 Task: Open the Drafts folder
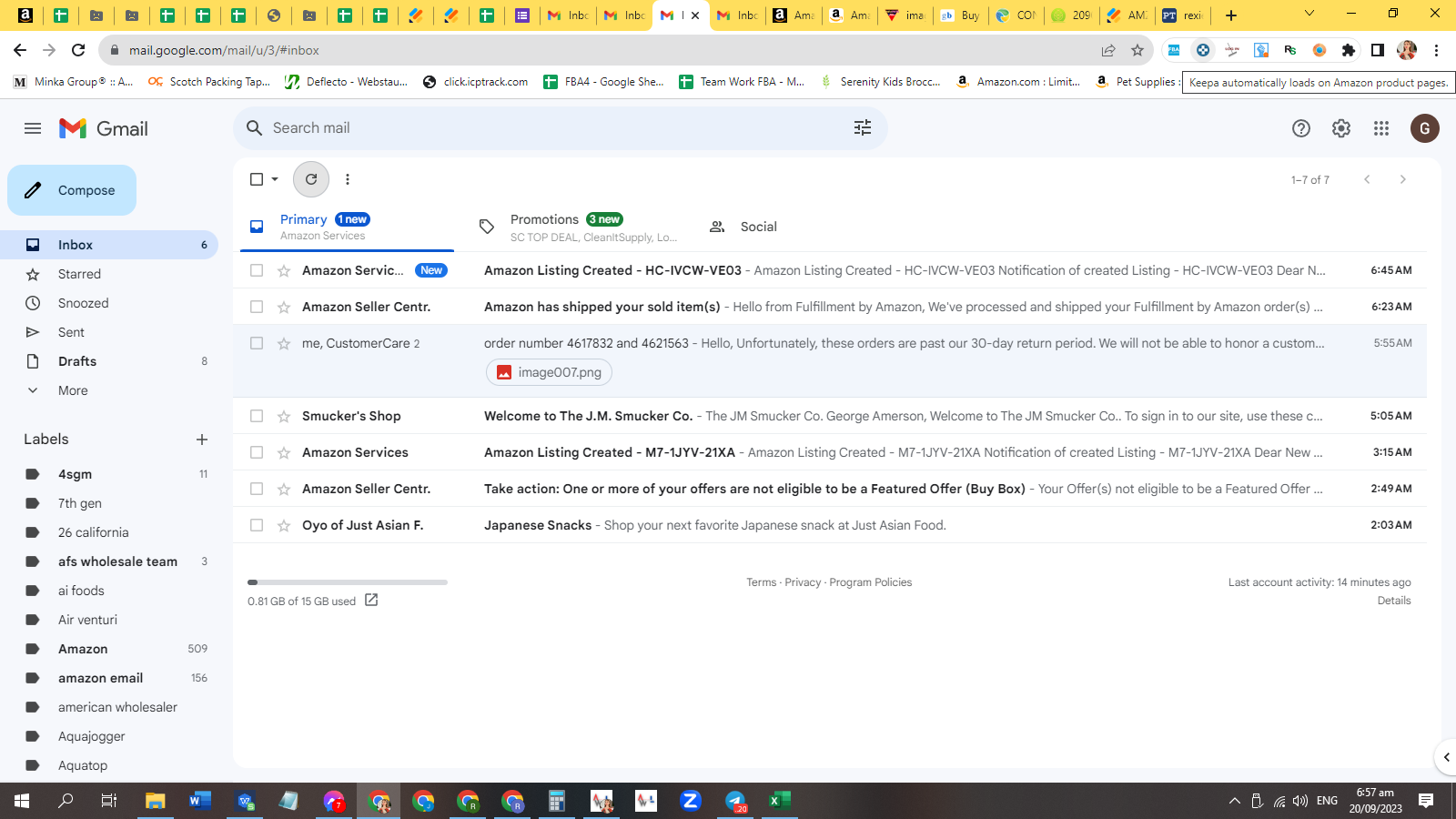[x=109, y=361]
